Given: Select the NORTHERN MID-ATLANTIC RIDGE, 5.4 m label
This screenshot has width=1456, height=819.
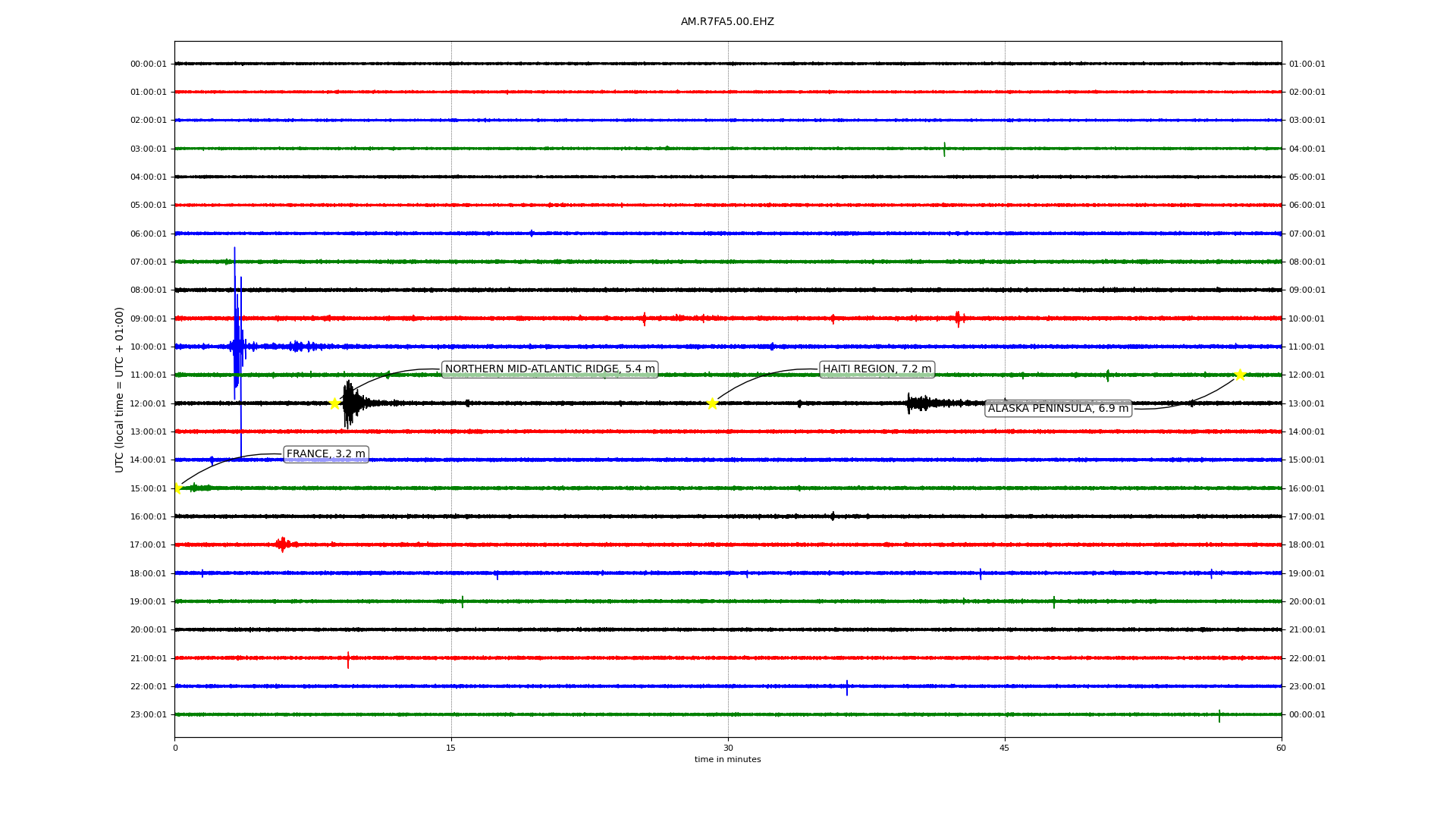Looking at the screenshot, I should pyautogui.click(x=550, y=369).
